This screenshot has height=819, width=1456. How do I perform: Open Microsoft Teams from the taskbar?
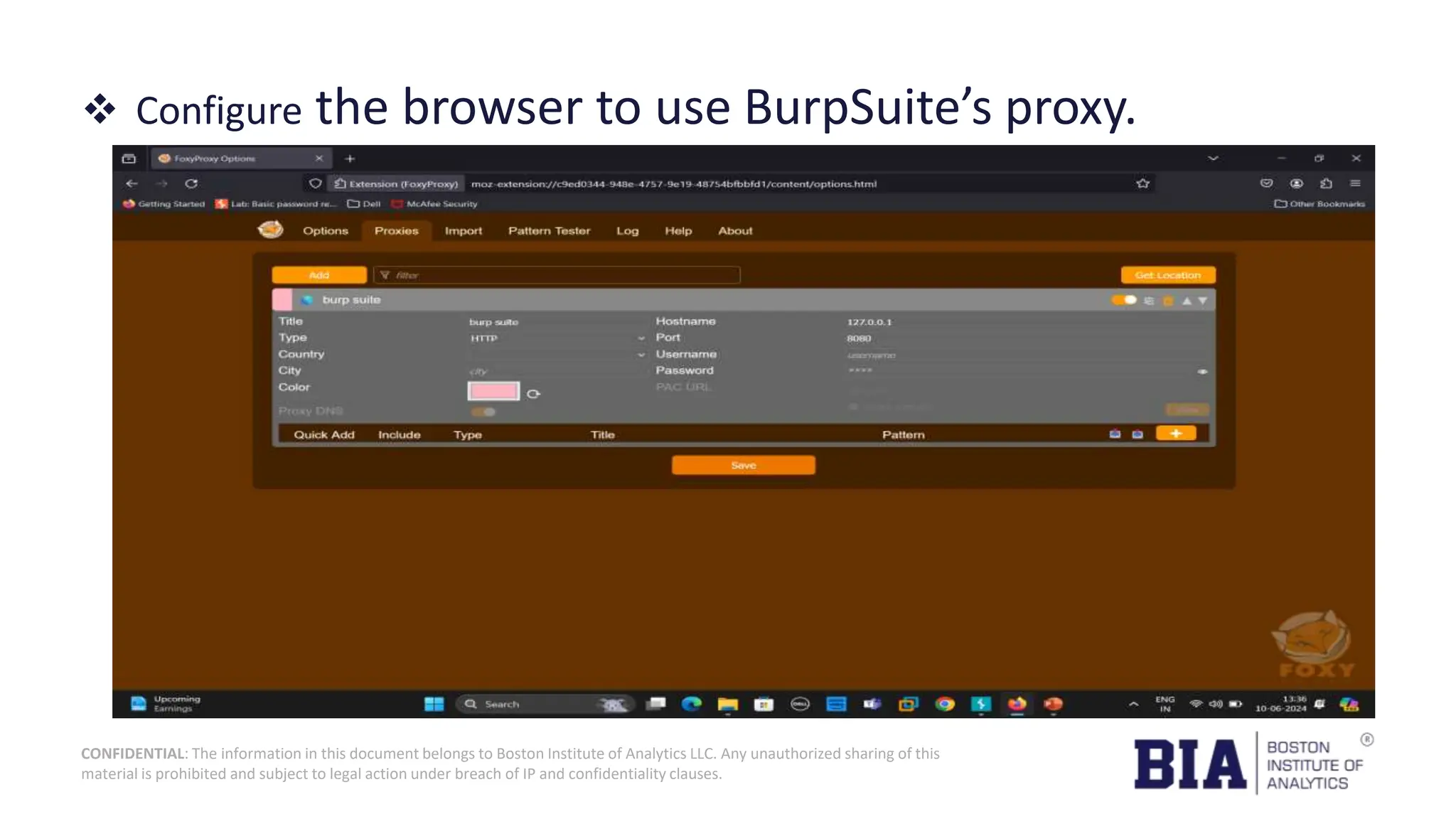coord(872,704)
